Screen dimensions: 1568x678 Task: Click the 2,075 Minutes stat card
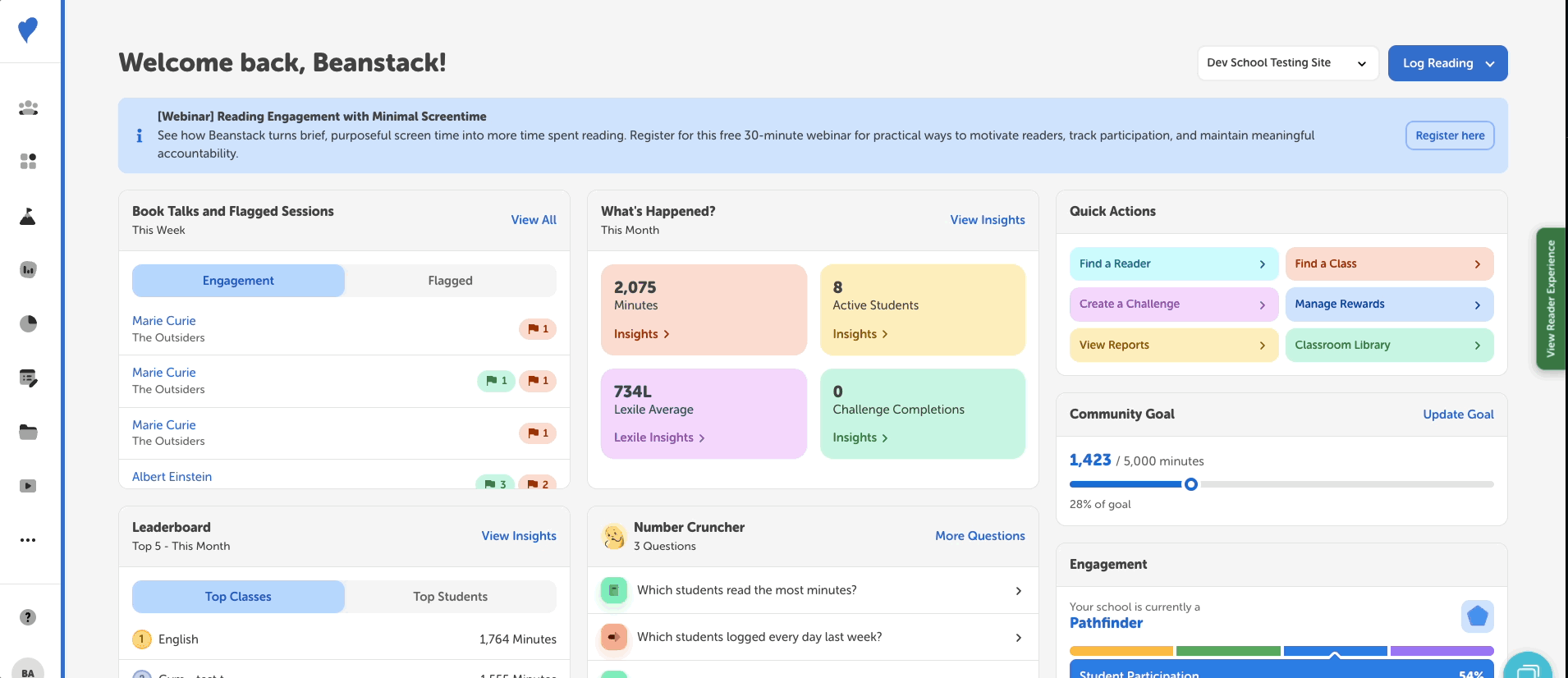(x=704, y=309)
